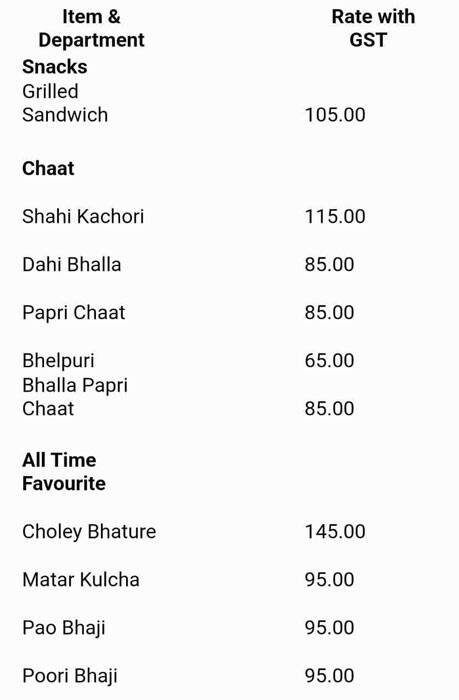Click the 65.00 Bhelpuri price

click(x=330, y=361)
